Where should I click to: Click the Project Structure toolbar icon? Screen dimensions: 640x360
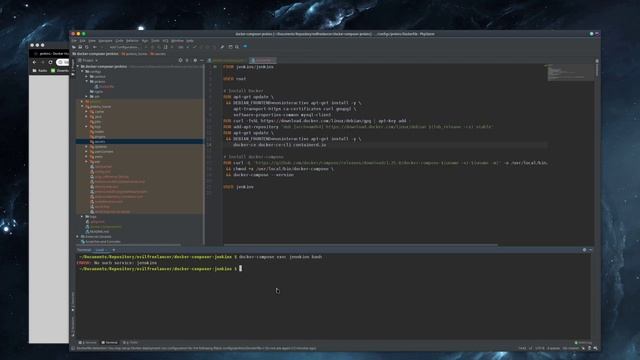click(230, 47)
